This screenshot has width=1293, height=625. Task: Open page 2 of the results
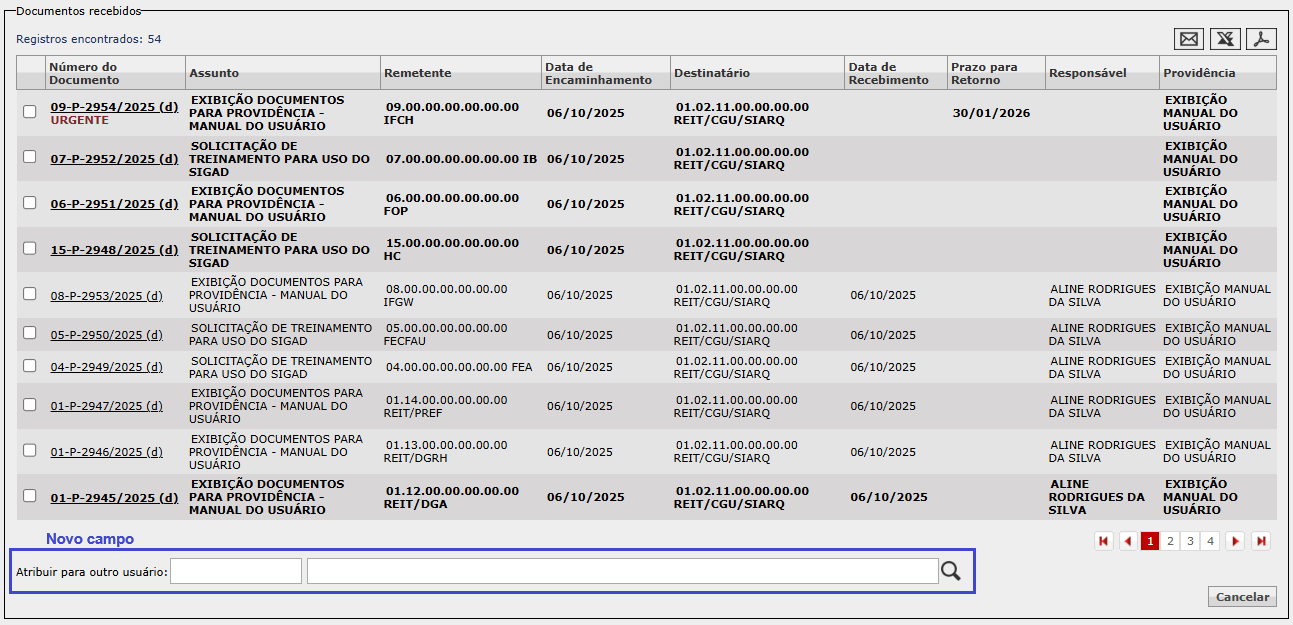1170,541
